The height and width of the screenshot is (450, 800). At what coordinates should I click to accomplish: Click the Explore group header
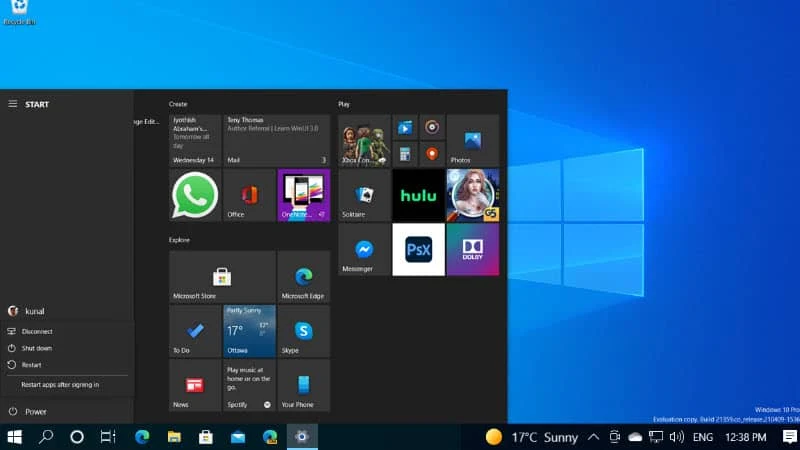coord(179,240)
